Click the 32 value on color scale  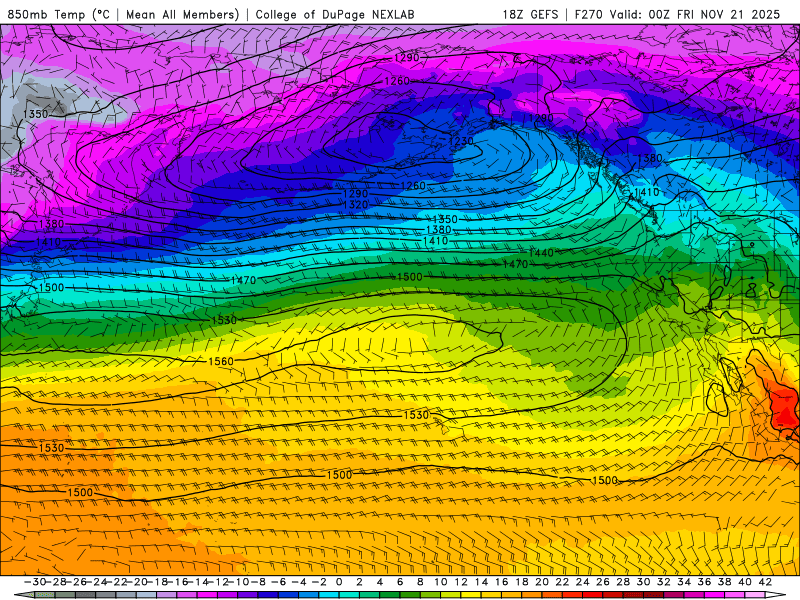[x=664, y=582]
